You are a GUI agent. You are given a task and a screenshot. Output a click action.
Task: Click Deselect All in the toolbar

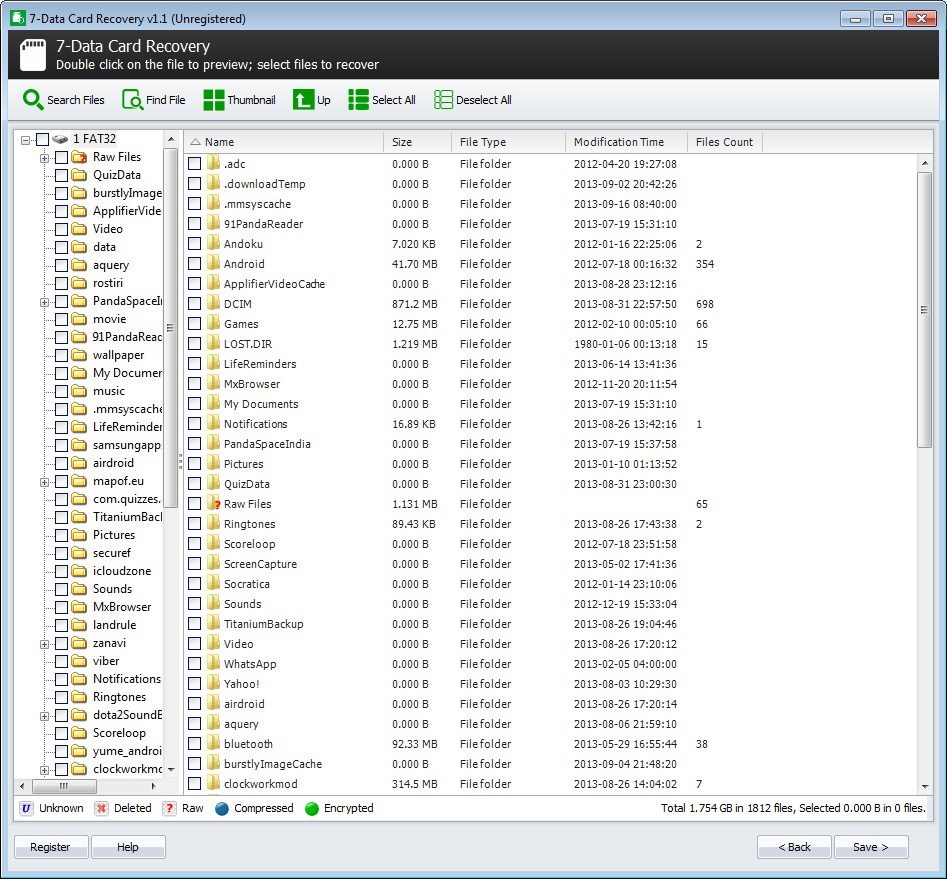pyautogui.click(x=471, y=99)
